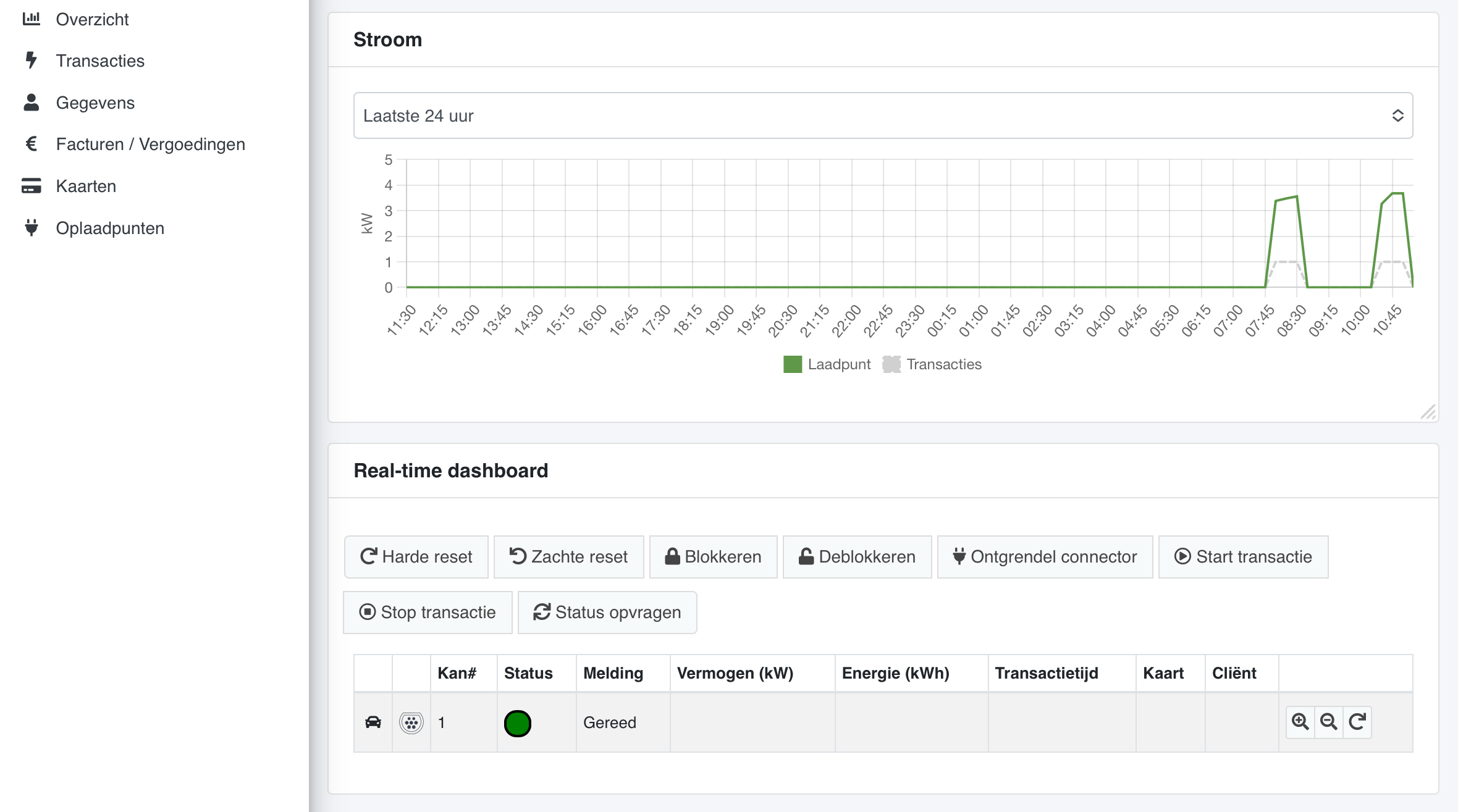Click the Status opvragen button

coord(607,612)
